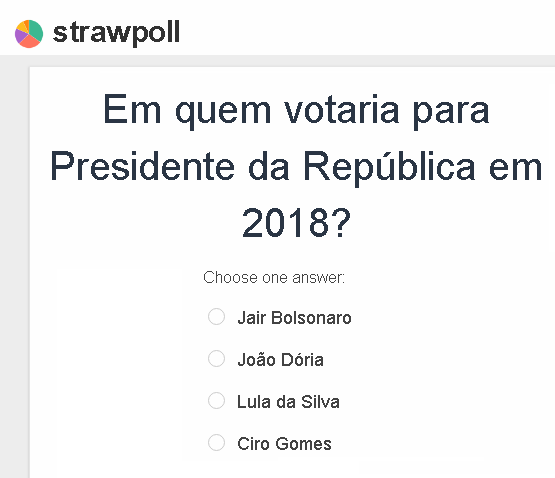
Task: Click the red slice of the pie logo
Action: [30, 42]
